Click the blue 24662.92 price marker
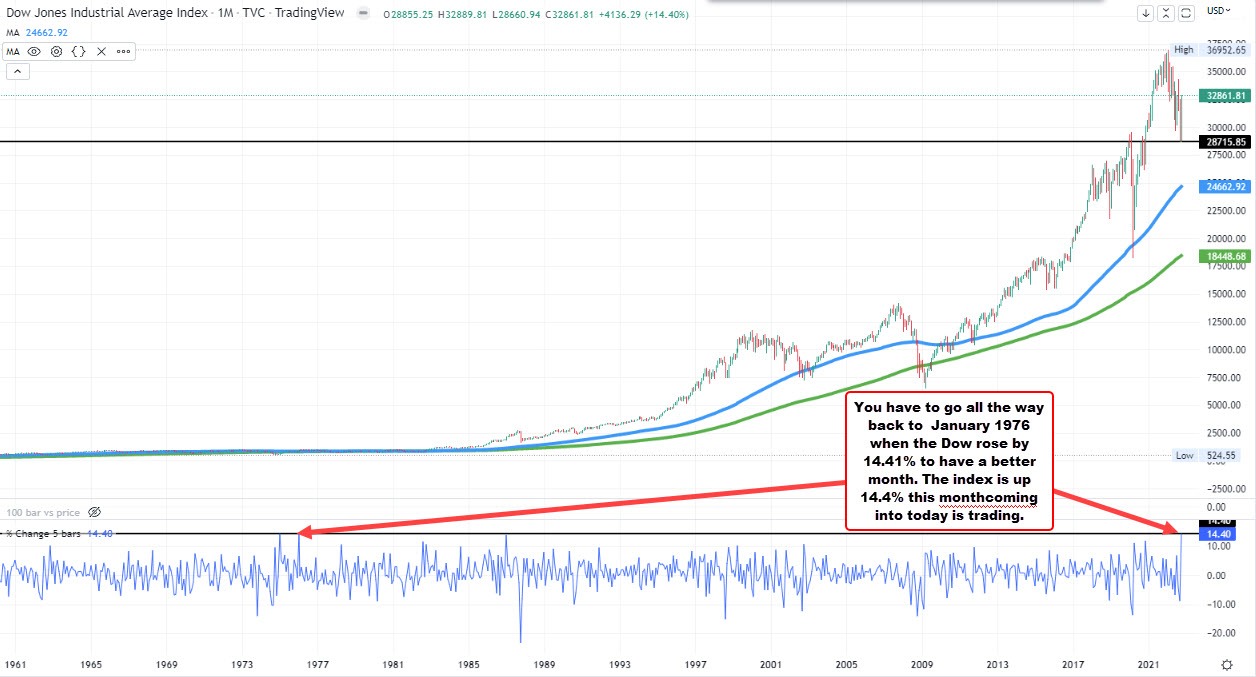The height and width of the screenshot is (677, 1256). point(1224,187)
